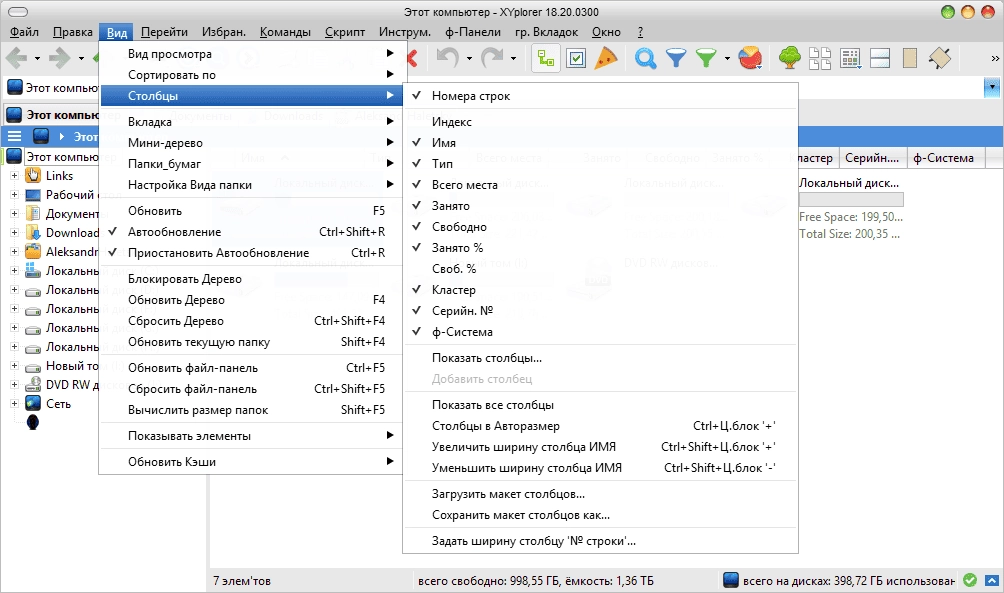Image resolution: width=1004 pixels, height=593 pixels.
Task: Click the green check status bar icon
Action: pos(971,580)
